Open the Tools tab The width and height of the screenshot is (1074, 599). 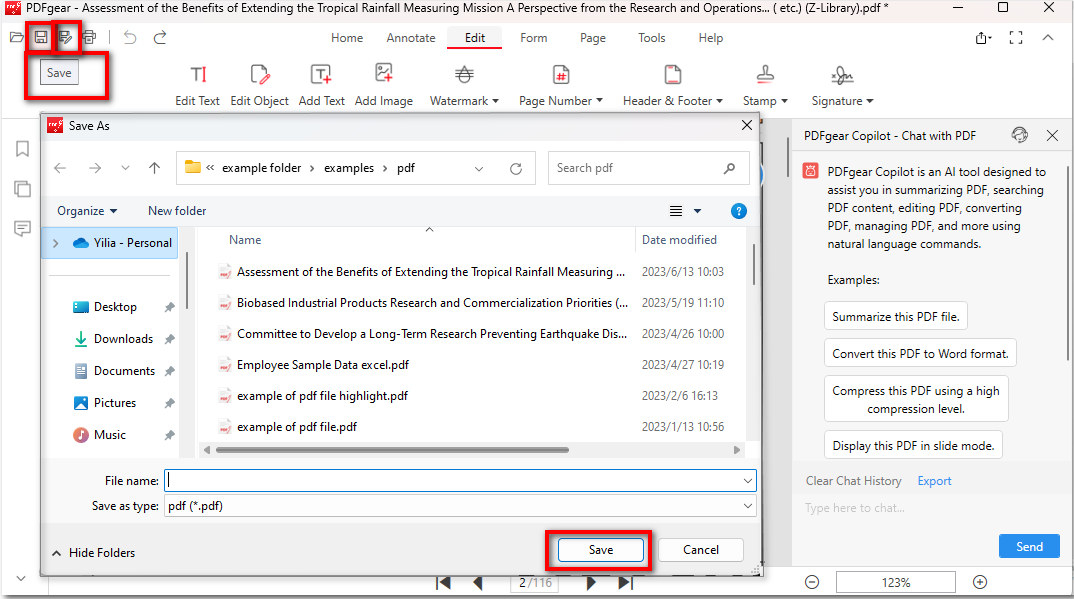tap(651, 38)
